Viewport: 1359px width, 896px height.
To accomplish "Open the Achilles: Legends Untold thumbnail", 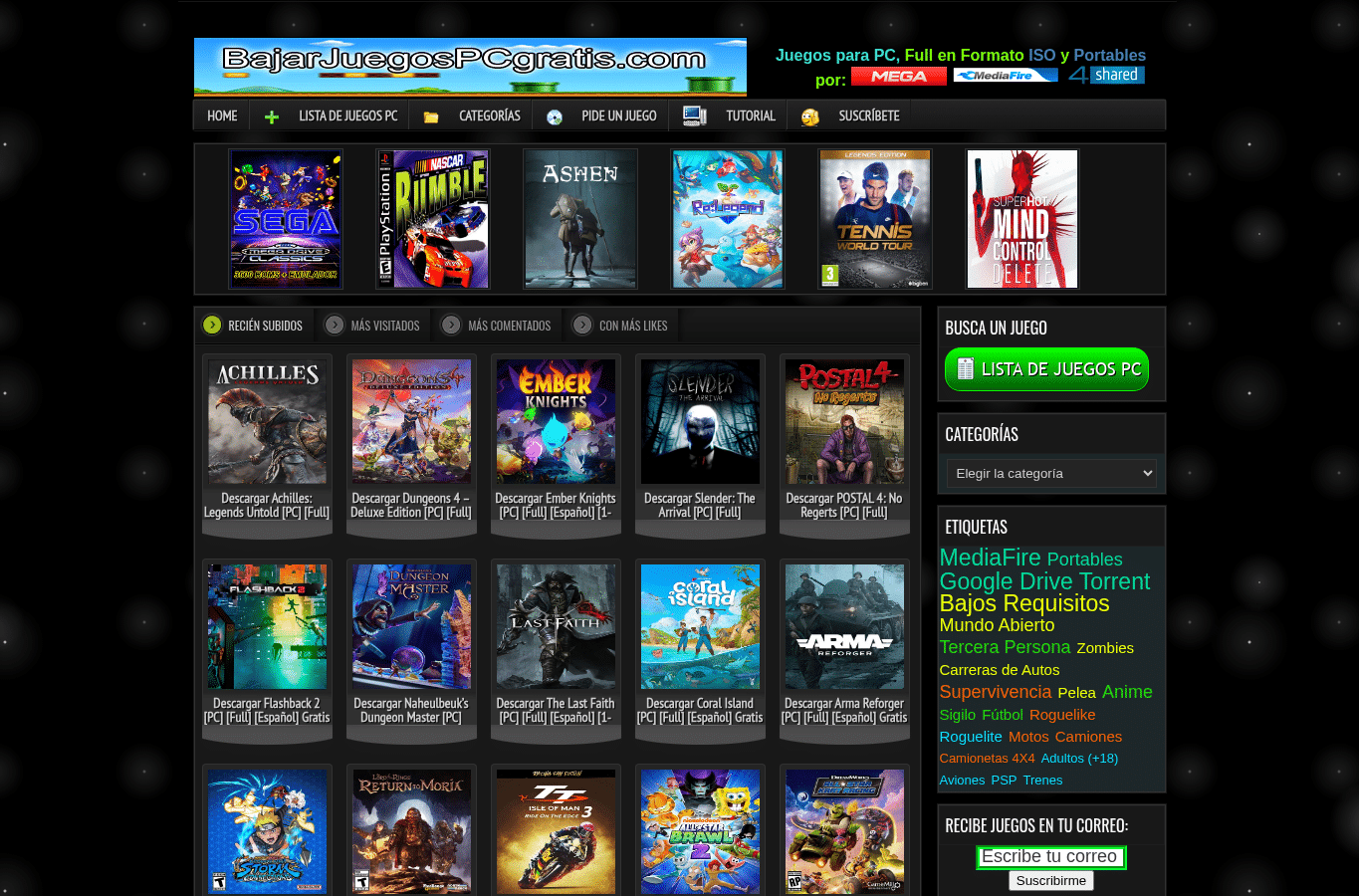I will 267,422.
